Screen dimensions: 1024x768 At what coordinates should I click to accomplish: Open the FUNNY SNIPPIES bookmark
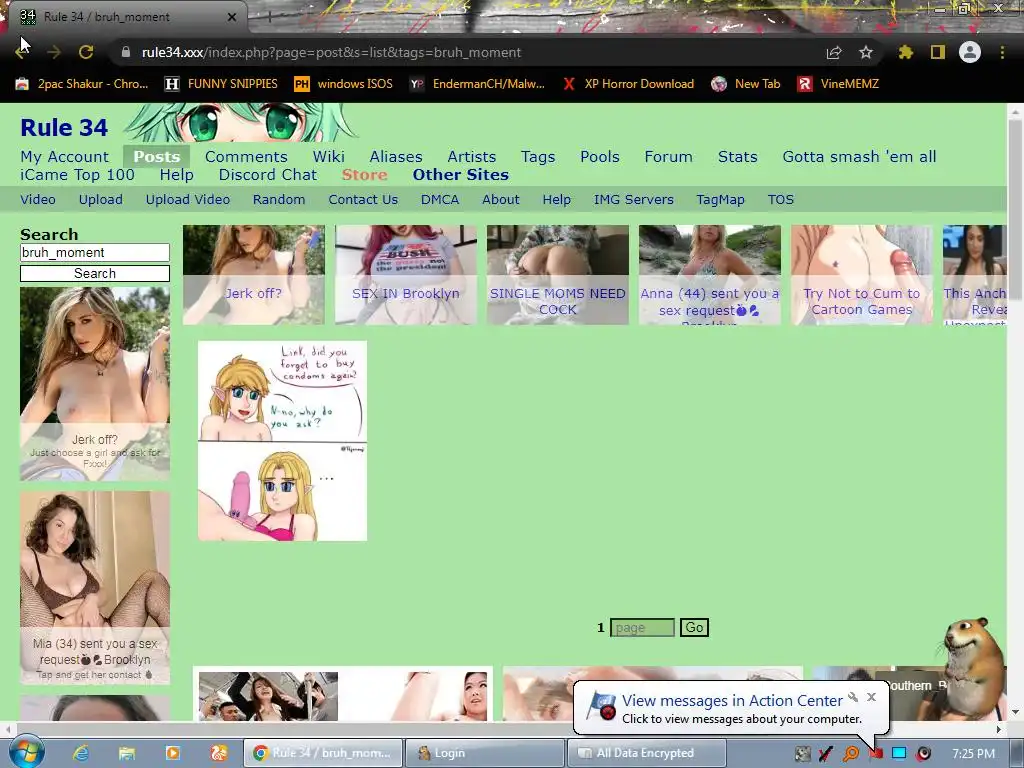[221, 84]
